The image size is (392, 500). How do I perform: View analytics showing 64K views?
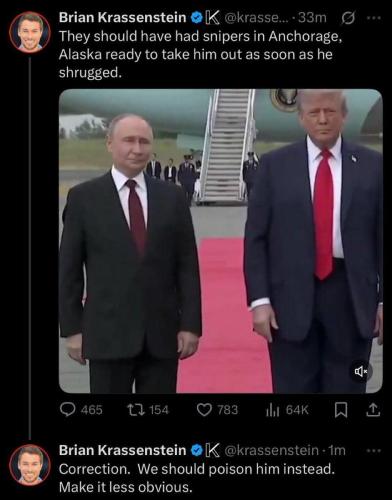click(x=272, y=411)
